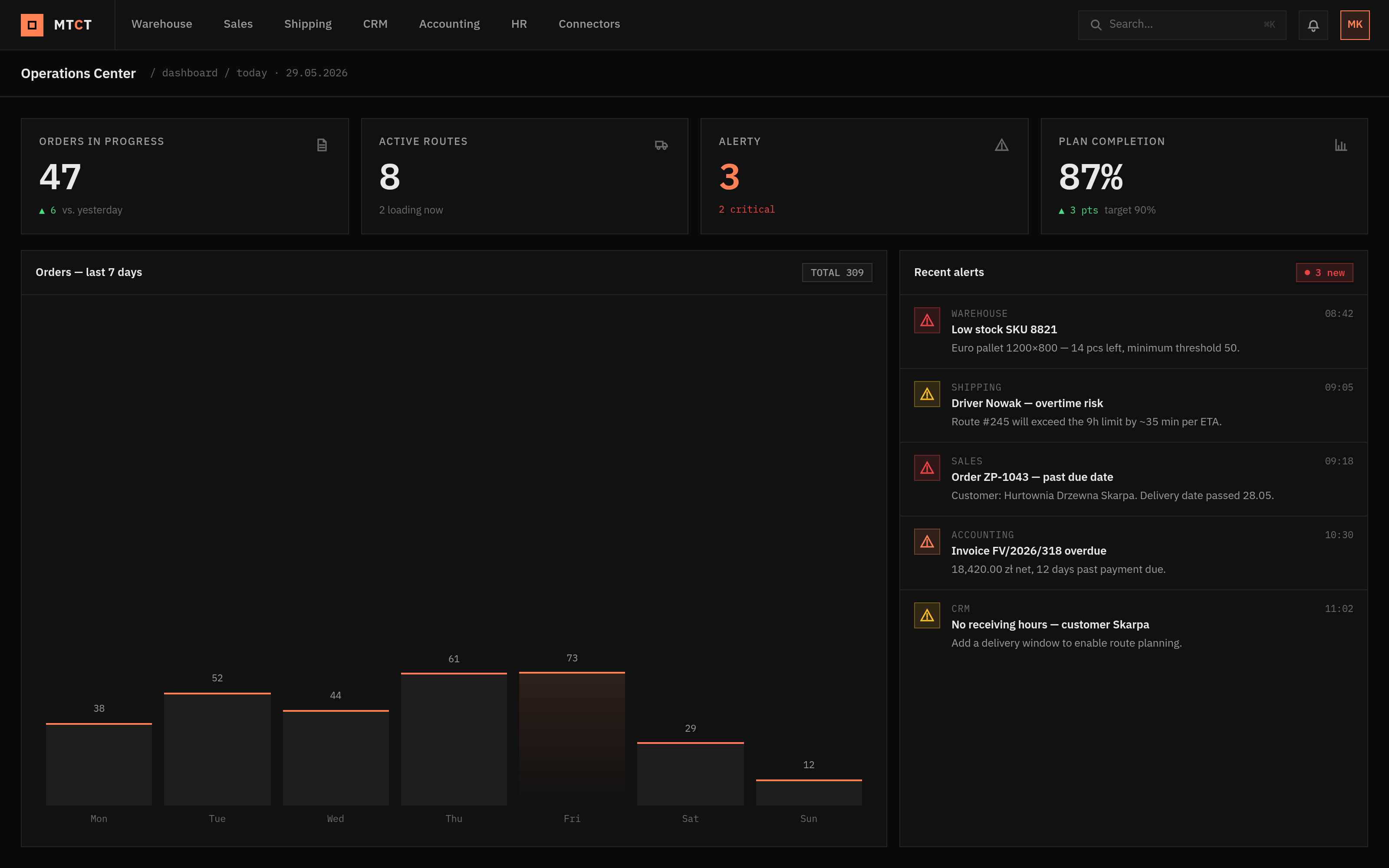
Task: Select the Sunday bar in orders chart
Action: pyautogui.click(x=809, y=792)
